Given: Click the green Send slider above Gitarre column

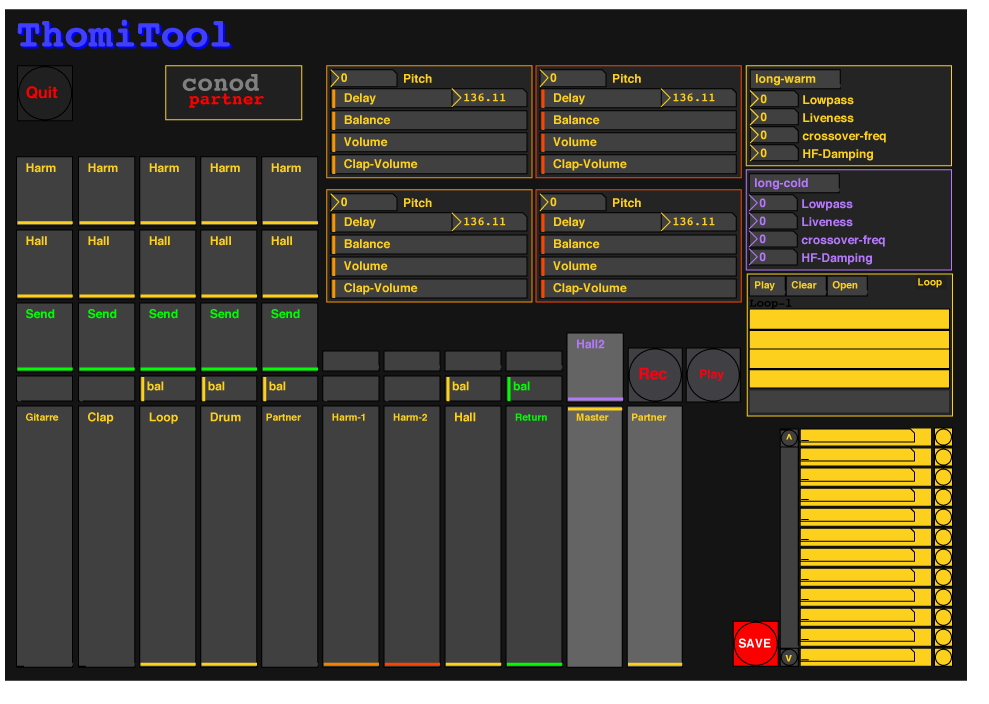Looking at the screenshot, I should [45, 337].
